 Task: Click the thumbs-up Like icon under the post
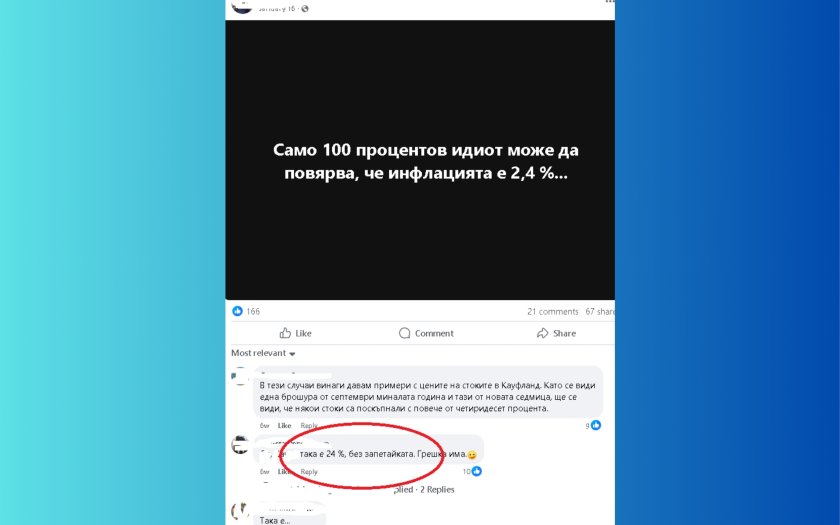point(285,333)
